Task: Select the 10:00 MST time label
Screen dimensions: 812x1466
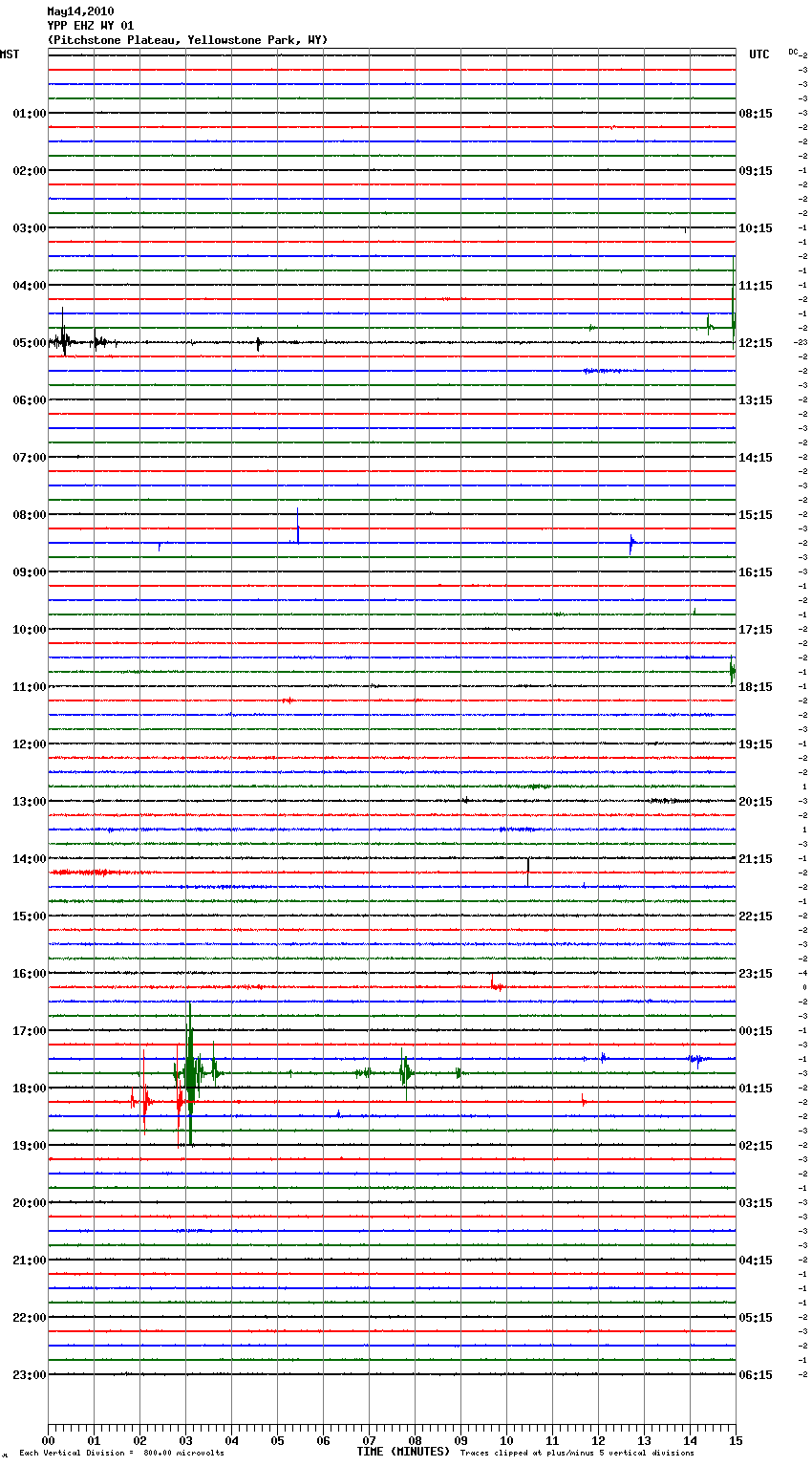Action: 30,630
